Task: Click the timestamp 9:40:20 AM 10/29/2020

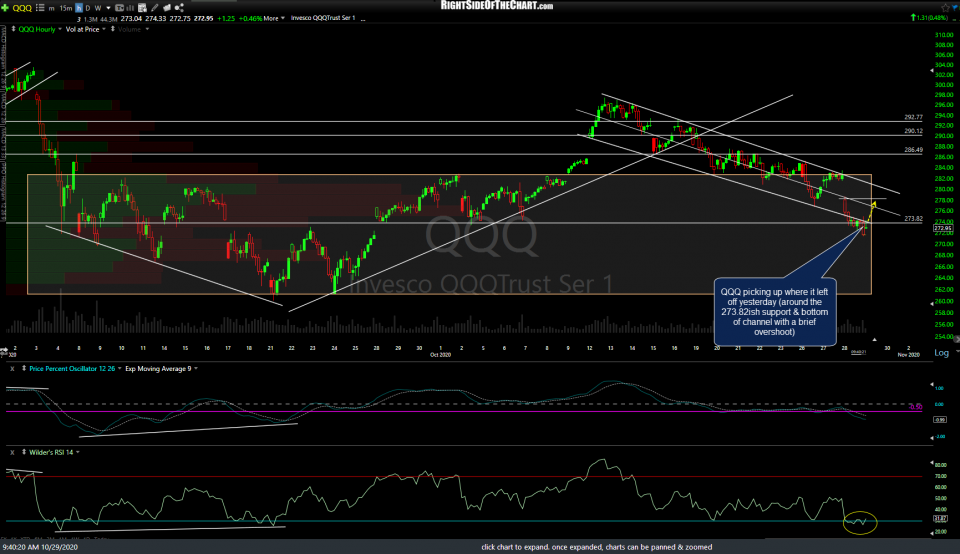Action: [40, 547]
